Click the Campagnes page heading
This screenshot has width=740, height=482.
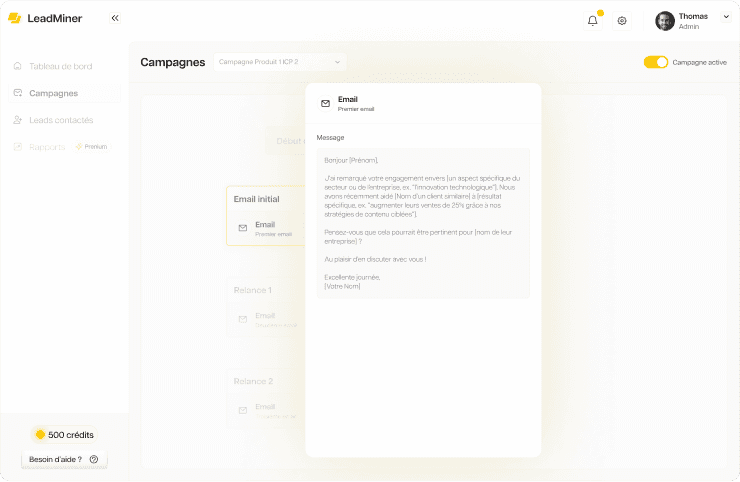click(x=173, y=62)
